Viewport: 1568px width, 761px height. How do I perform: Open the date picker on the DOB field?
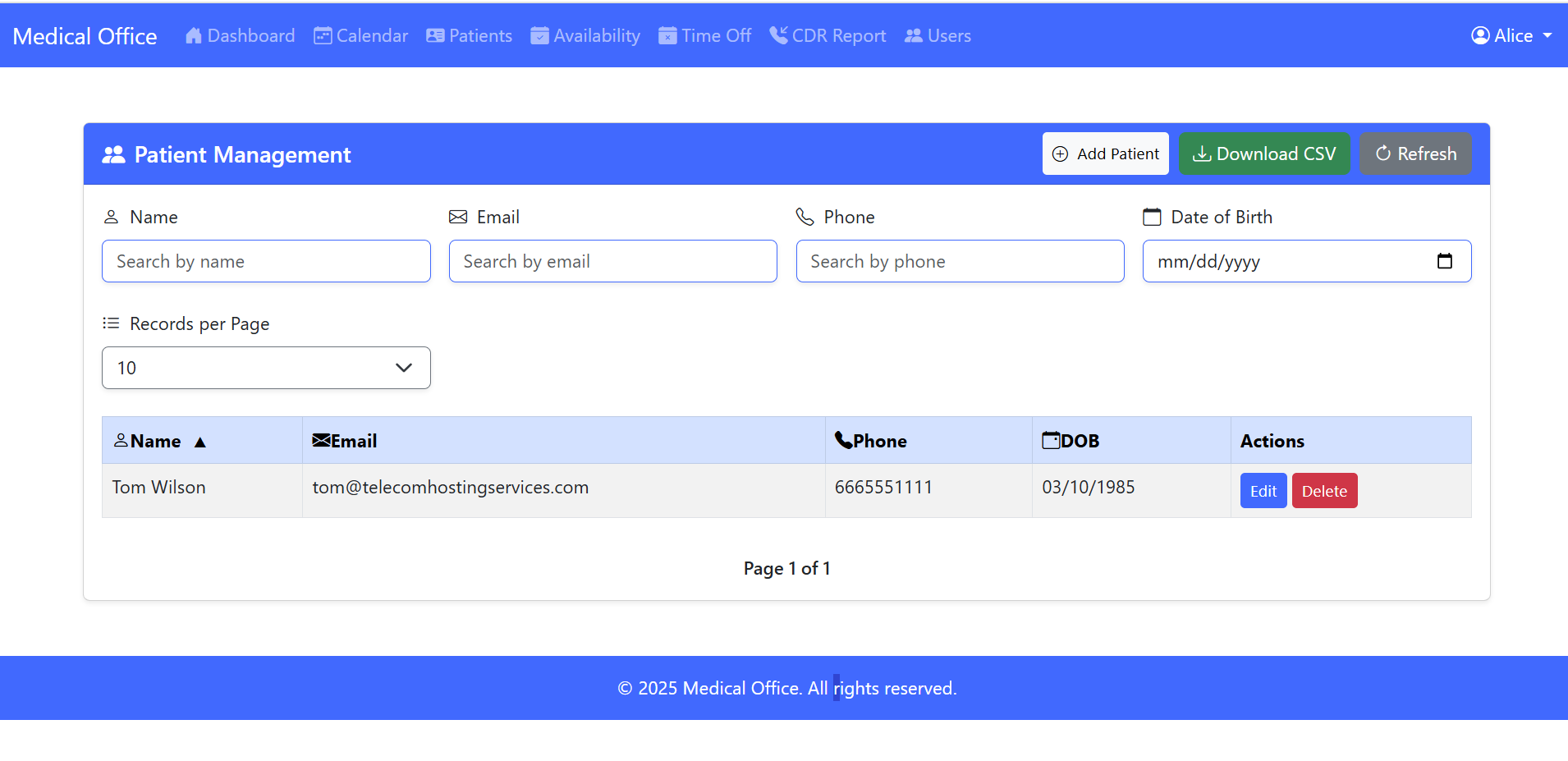tap(1446, 261)
